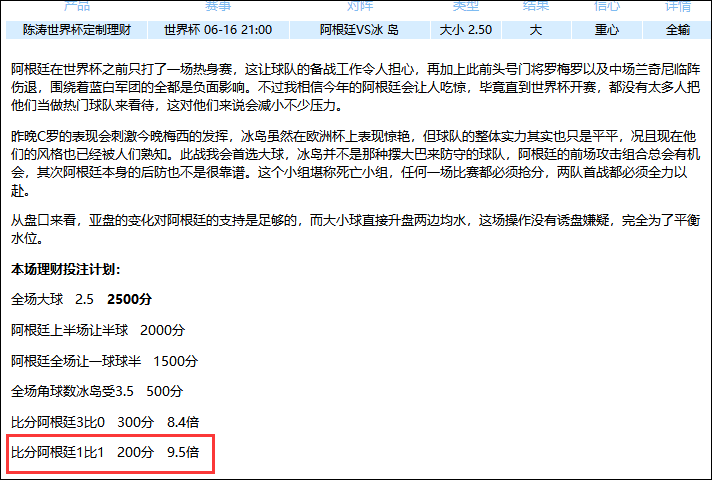The height and width of the screenshot is (480, 712).
Task: Click the paragraph starting 从盘口来看
Action: (356, 229)
